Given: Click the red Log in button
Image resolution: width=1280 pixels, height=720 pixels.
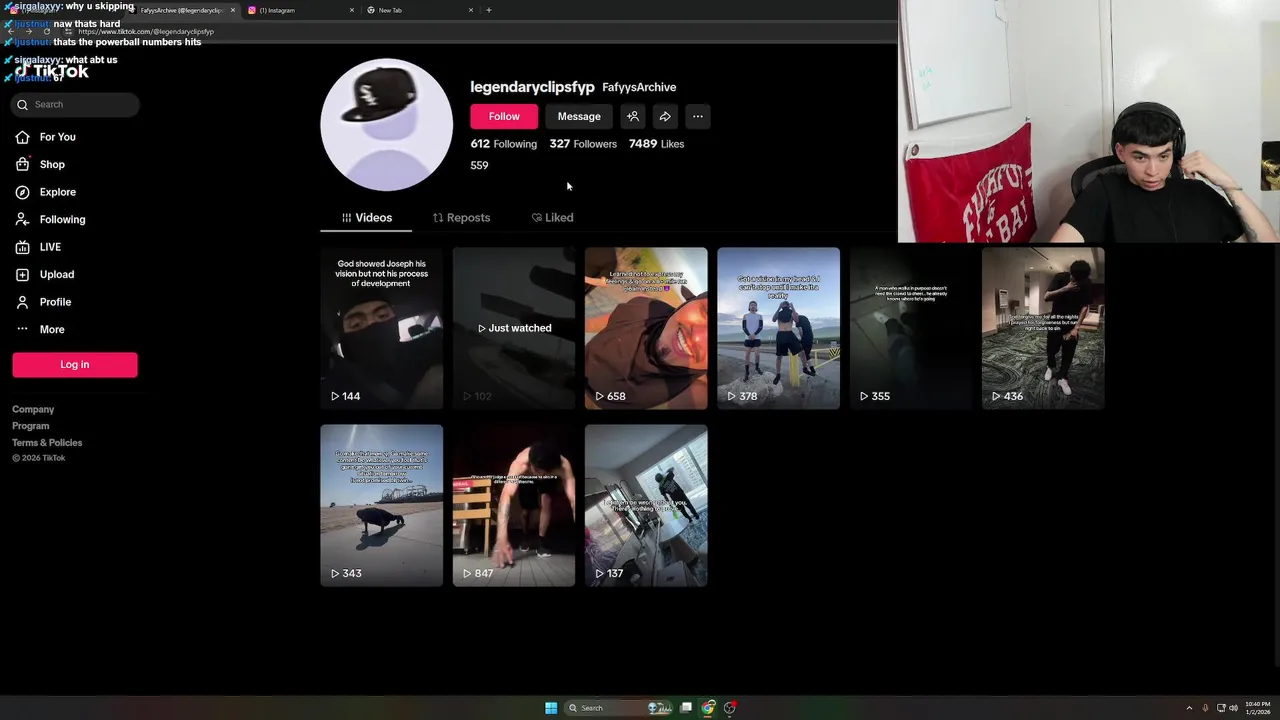Looking at the screenshot, I should [75, 364].
